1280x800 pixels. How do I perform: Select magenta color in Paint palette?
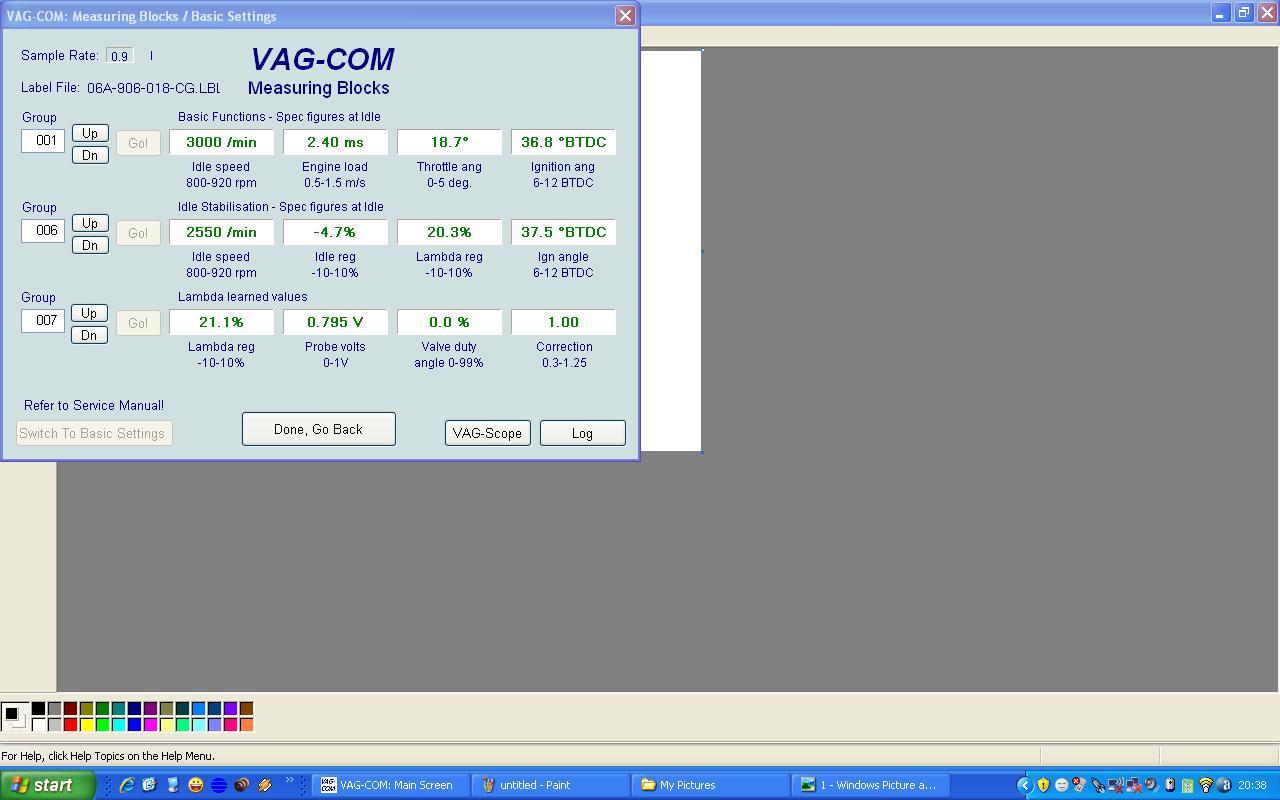tap(150, 724)
